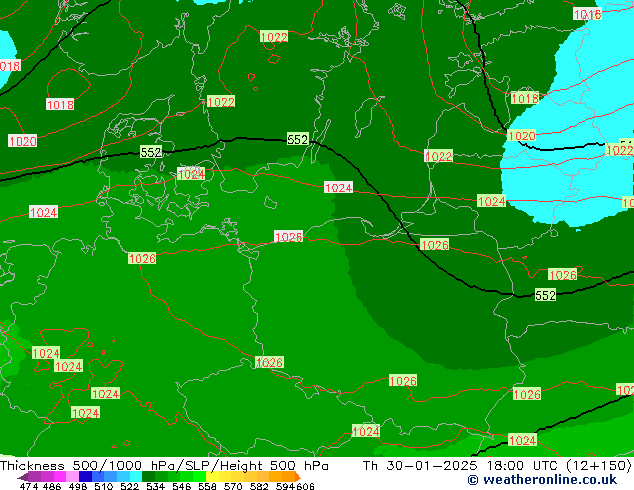Click the '546' legend value

coord(182,486)
